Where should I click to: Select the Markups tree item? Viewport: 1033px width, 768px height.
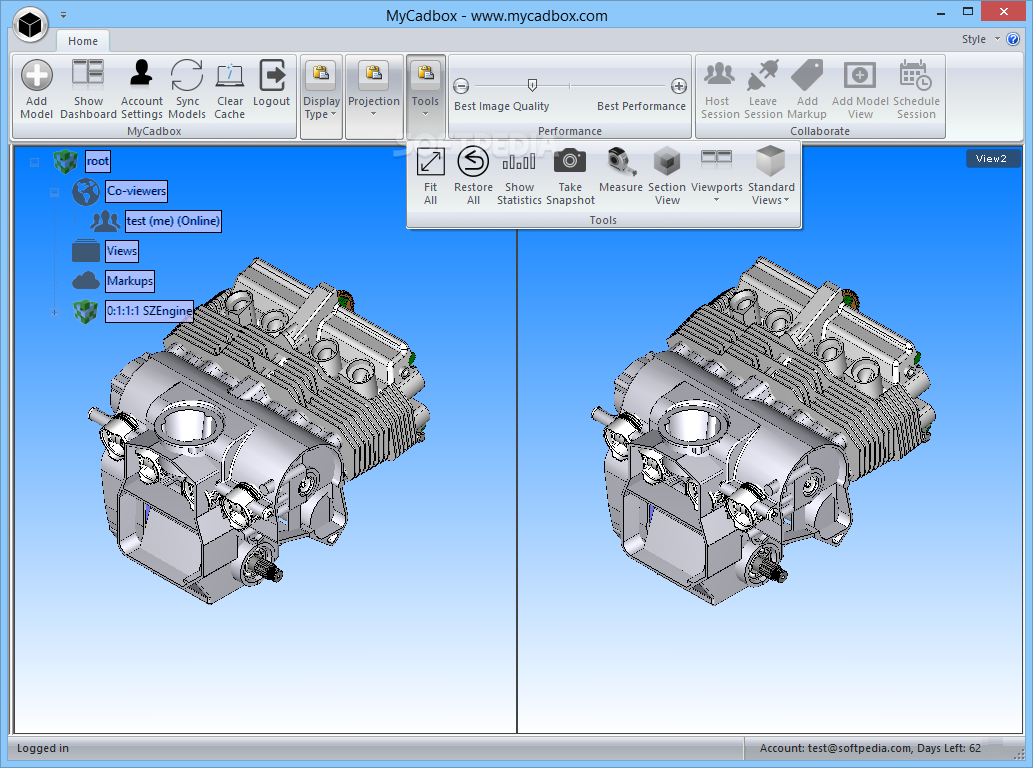click(130, 281)
